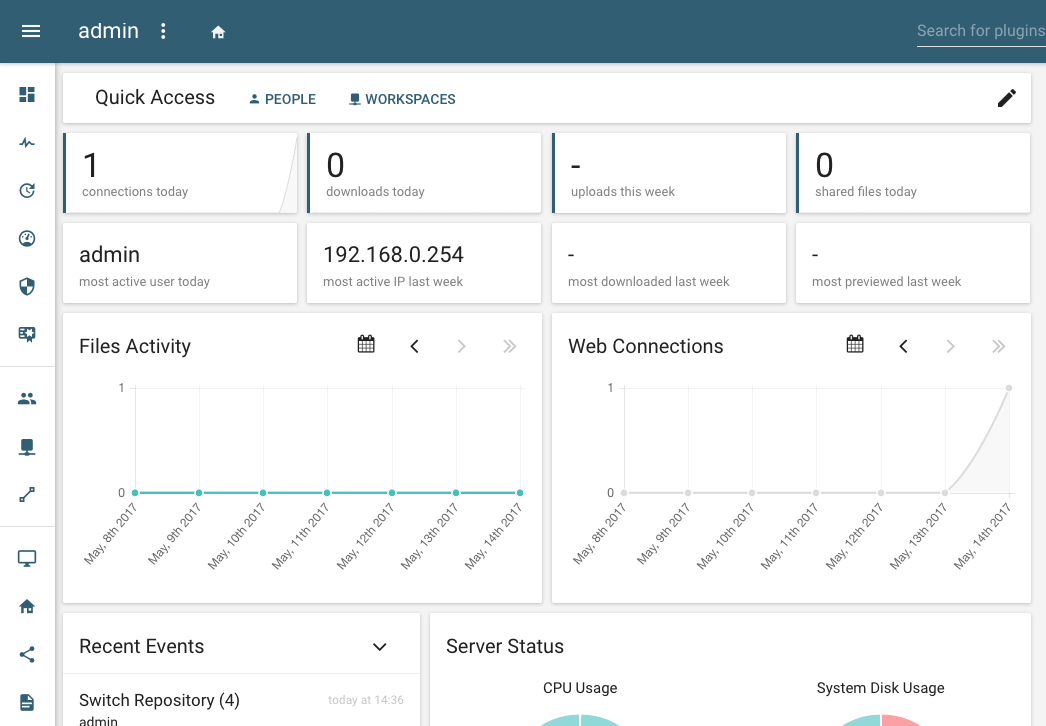Open the workspaces drive icon in sidebar

tap(27, 447)
